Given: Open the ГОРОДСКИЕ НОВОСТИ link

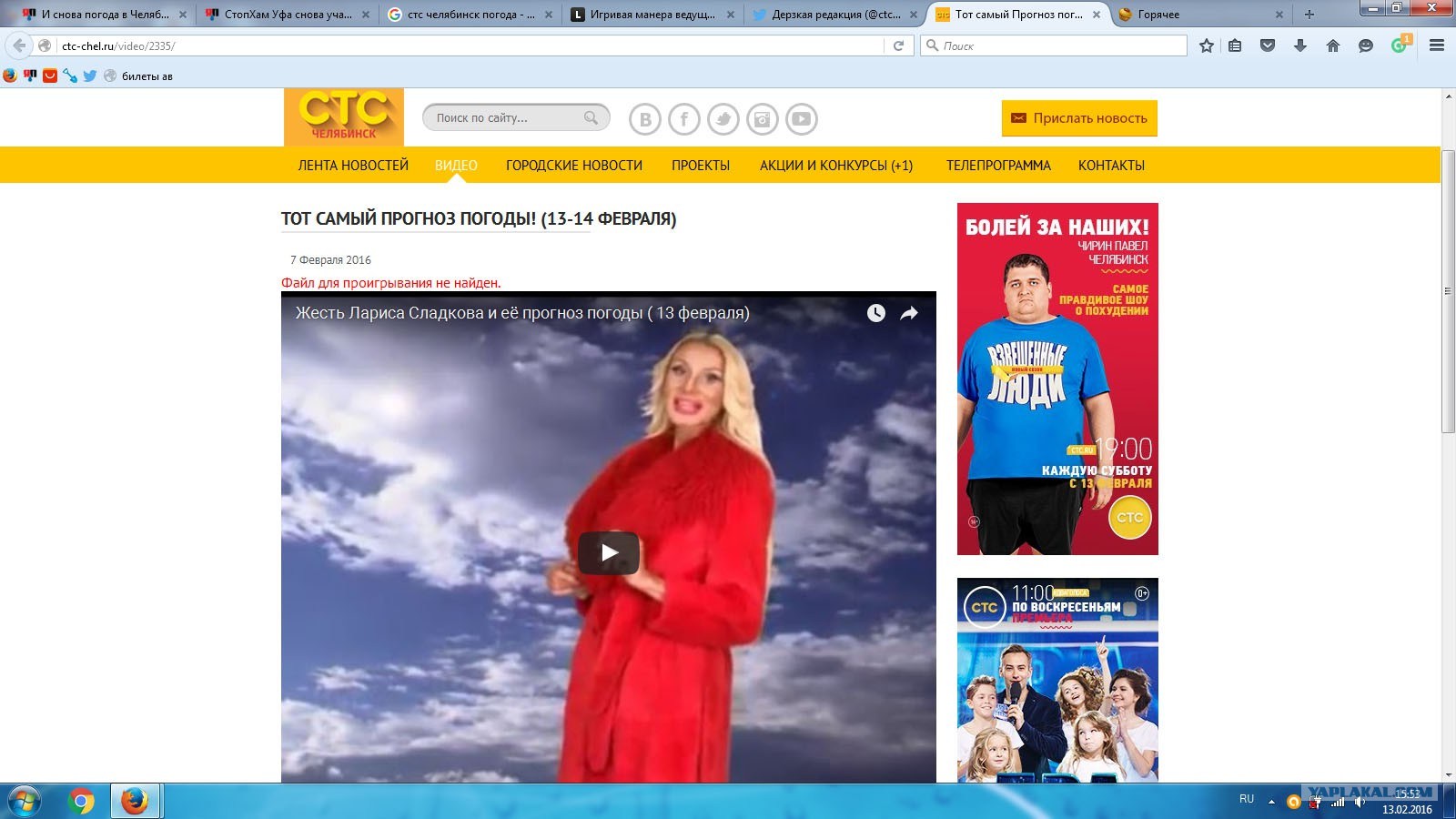Looking at the screenshot, I should [574, 166].
